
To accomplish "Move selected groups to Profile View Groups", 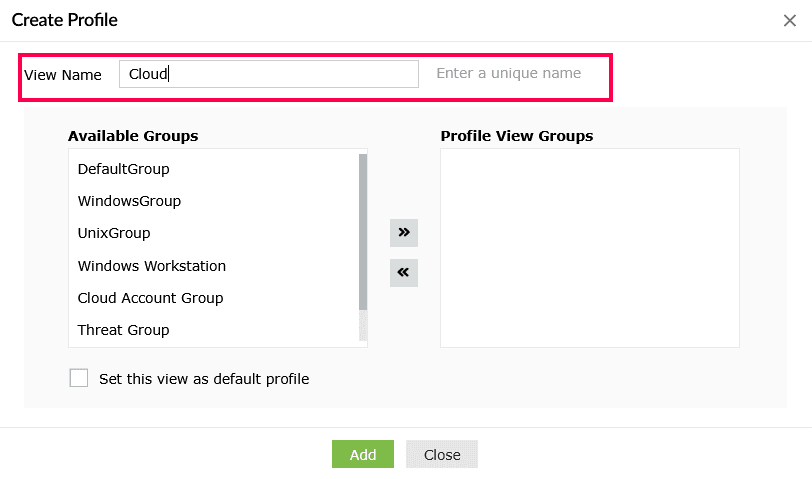I will pyautogui.click(x=404, y=232).
